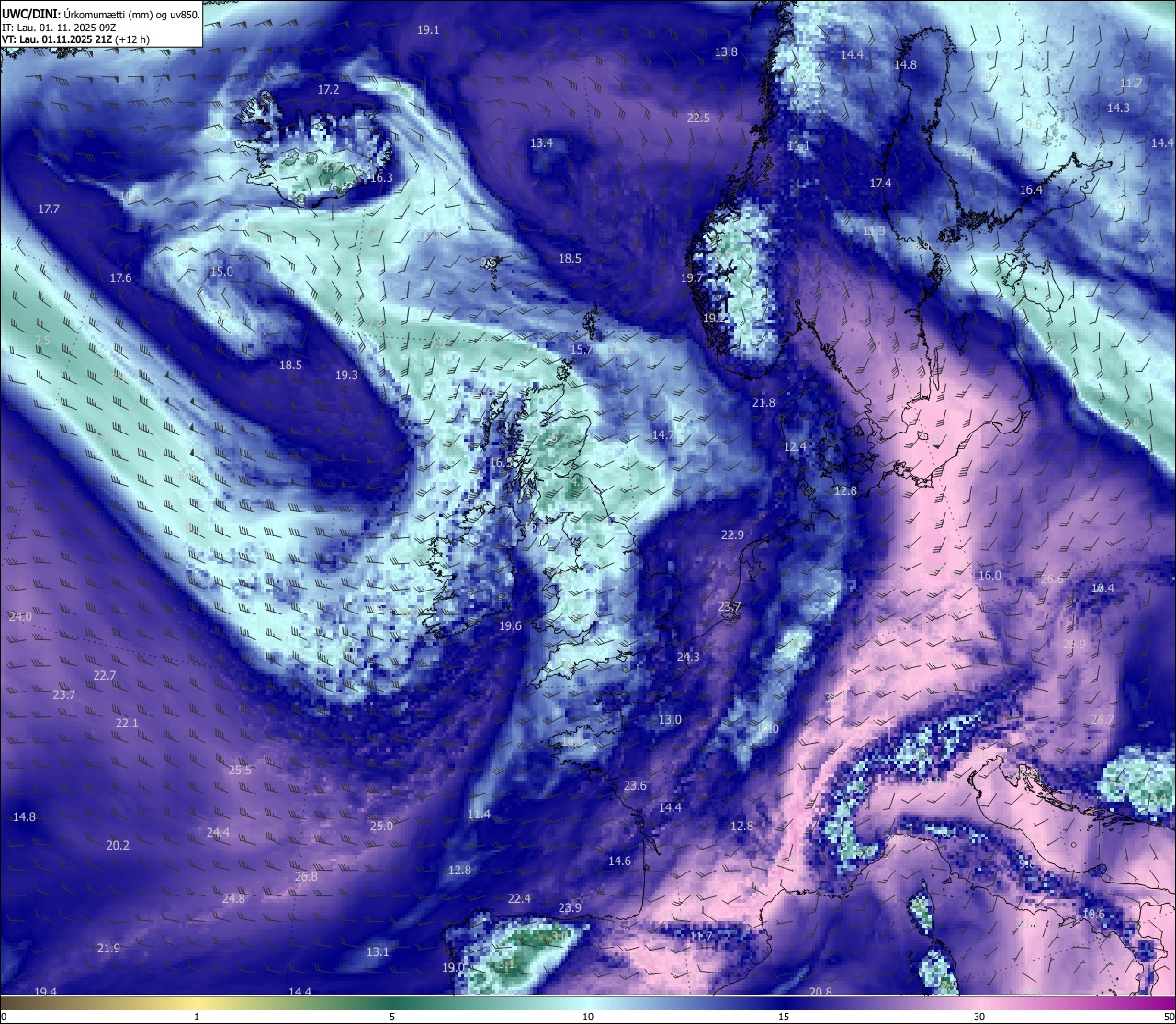This screenshot has width=1176, height=1024.
Task: Click the 16.3 value label
Action: pyautogui.click(x=381, y=178)
